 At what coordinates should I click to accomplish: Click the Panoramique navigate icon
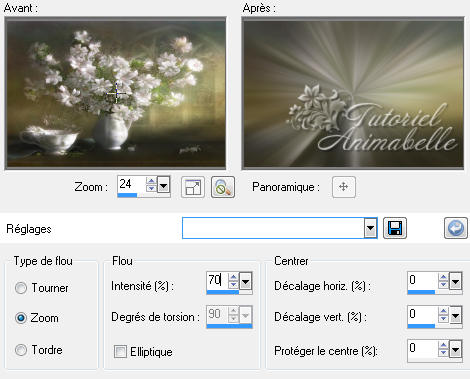(x=344, y=187)
